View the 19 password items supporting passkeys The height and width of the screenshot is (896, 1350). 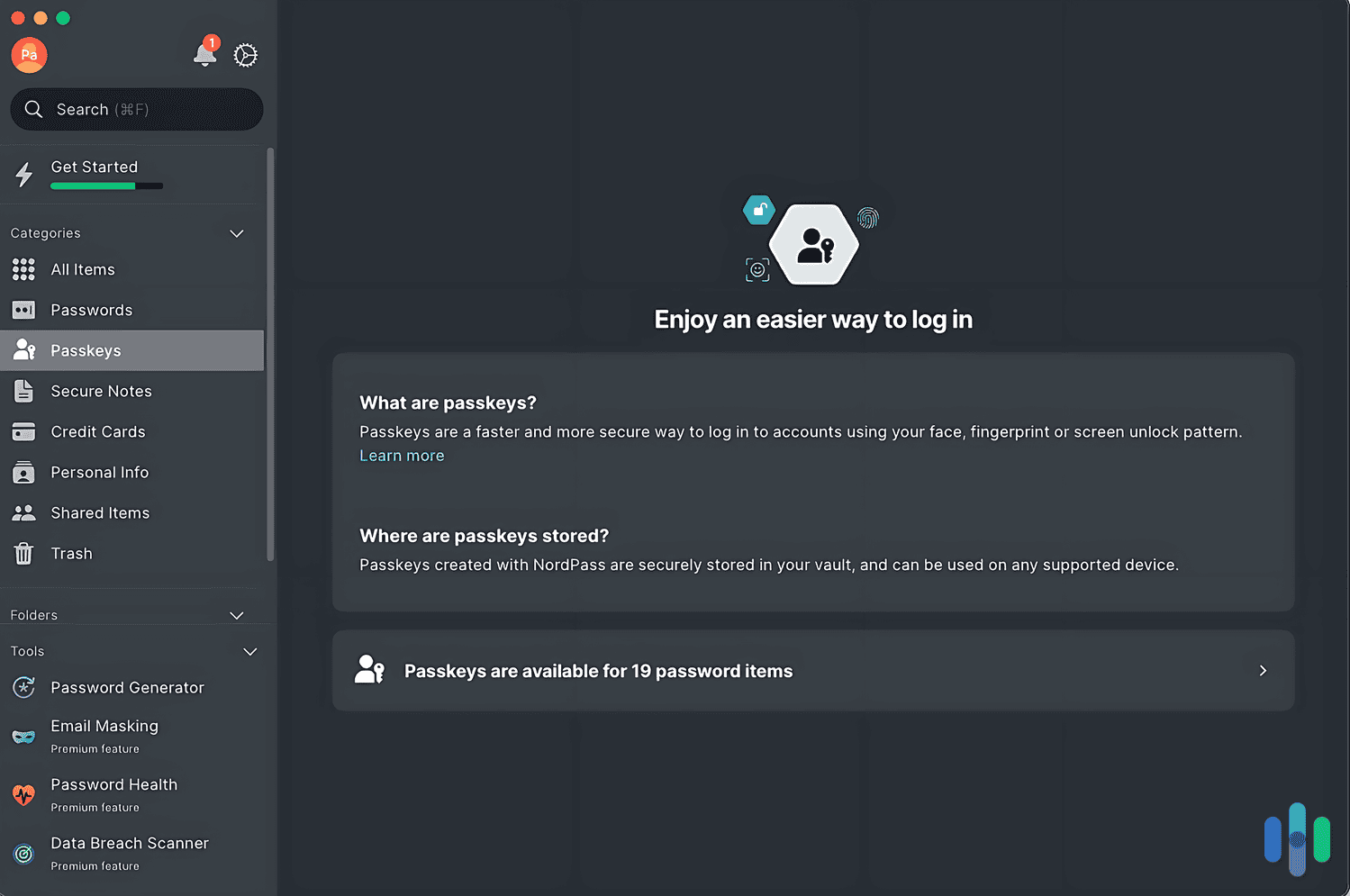click(x=812, y=670)
